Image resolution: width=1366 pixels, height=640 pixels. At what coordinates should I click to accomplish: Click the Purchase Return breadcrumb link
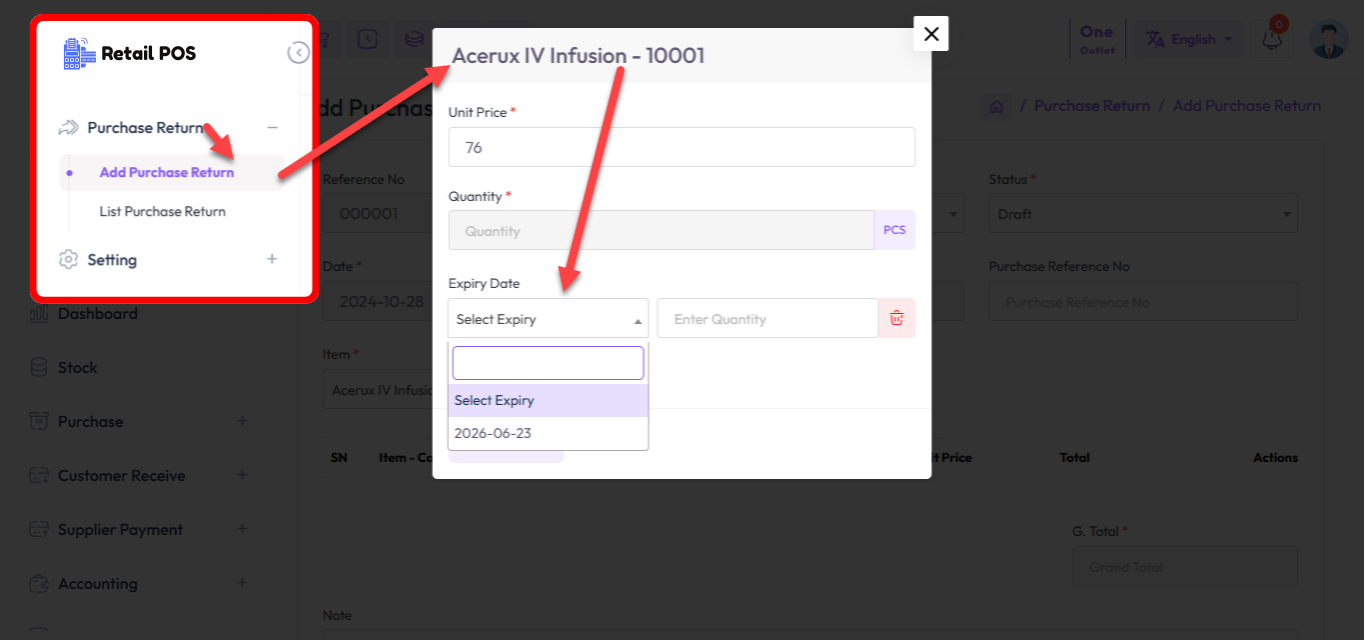pyautogui.click(x=1092, y=106)
